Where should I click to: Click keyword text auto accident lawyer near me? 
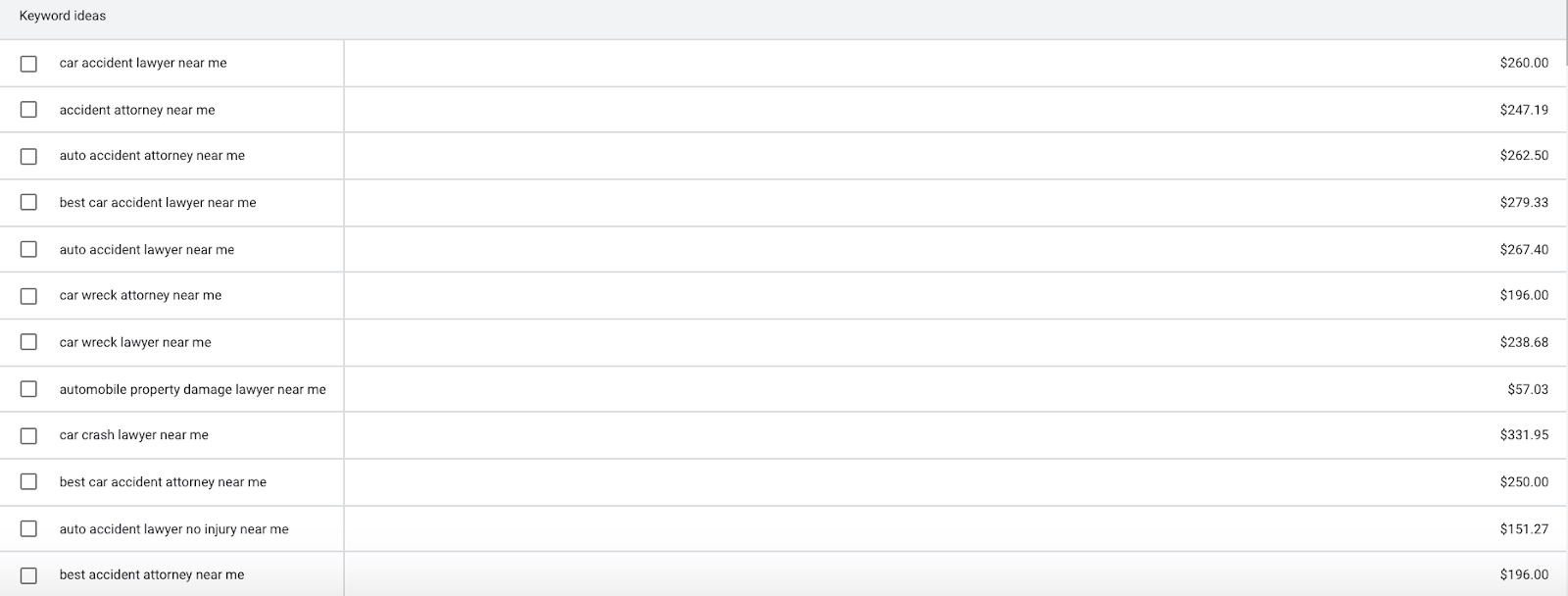pyautogui.click(x=147, y=250)
